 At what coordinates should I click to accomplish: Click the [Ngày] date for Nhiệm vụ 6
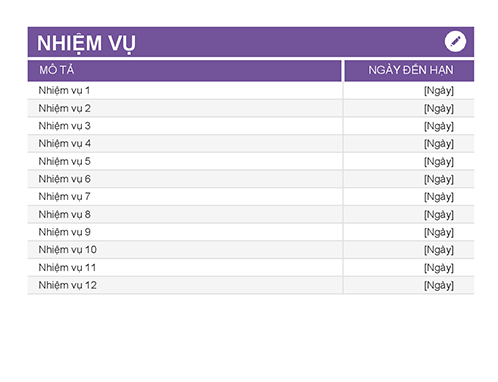pyautogui.click(x=439, y=179)
